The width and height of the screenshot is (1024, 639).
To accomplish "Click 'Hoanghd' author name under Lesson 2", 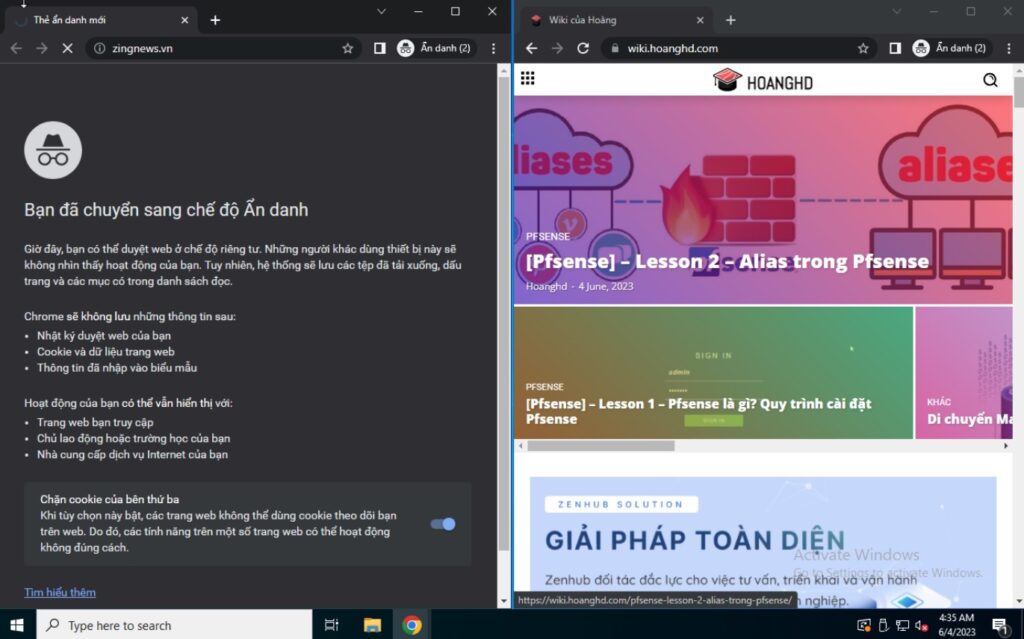I will tap(547, 286).
